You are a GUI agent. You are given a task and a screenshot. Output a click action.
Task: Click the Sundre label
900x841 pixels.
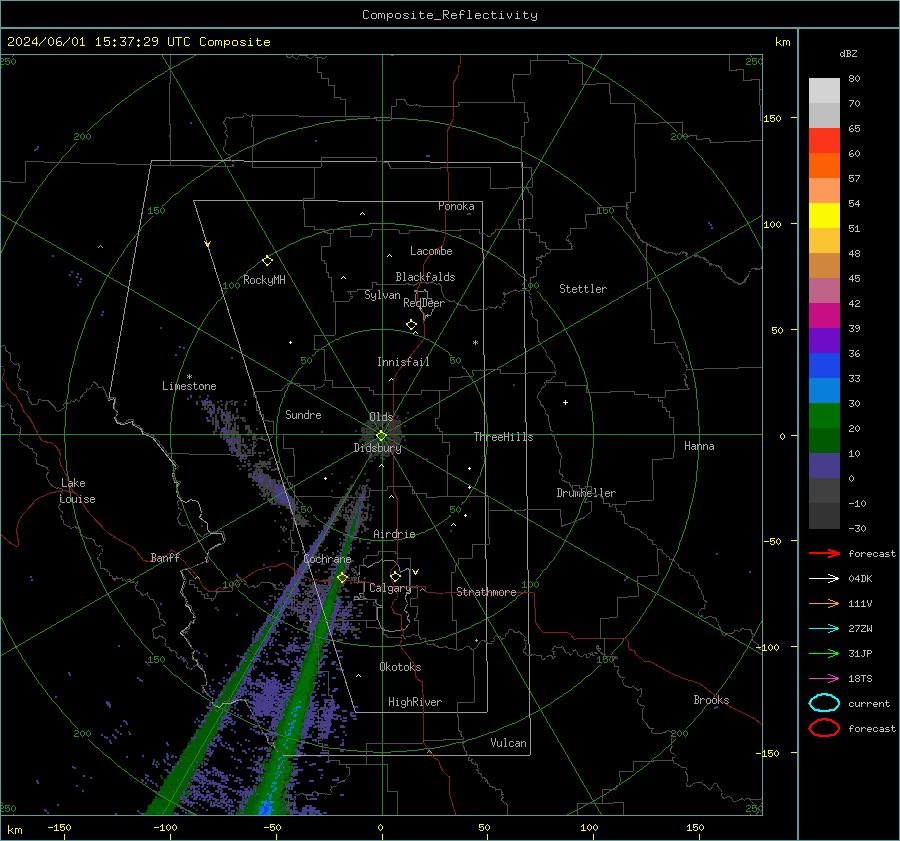303,414
